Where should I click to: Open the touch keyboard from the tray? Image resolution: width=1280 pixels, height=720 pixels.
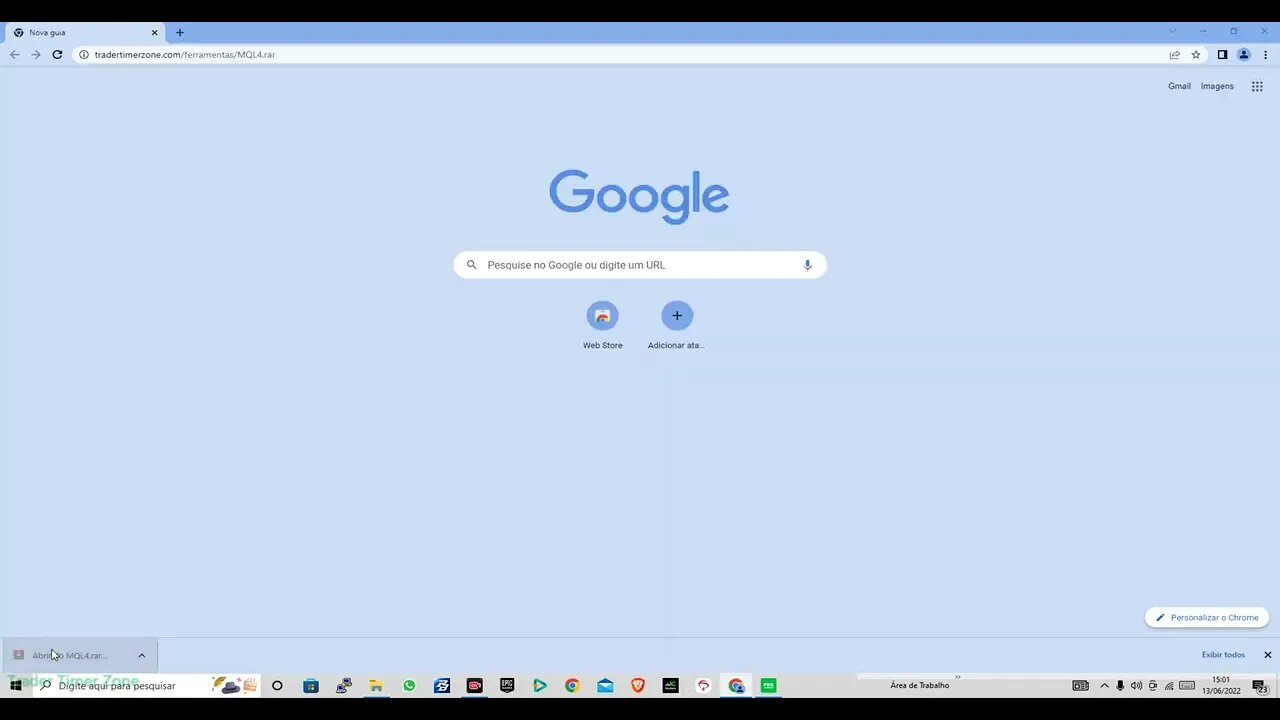pyautogui.click(x=1187, y=685)
